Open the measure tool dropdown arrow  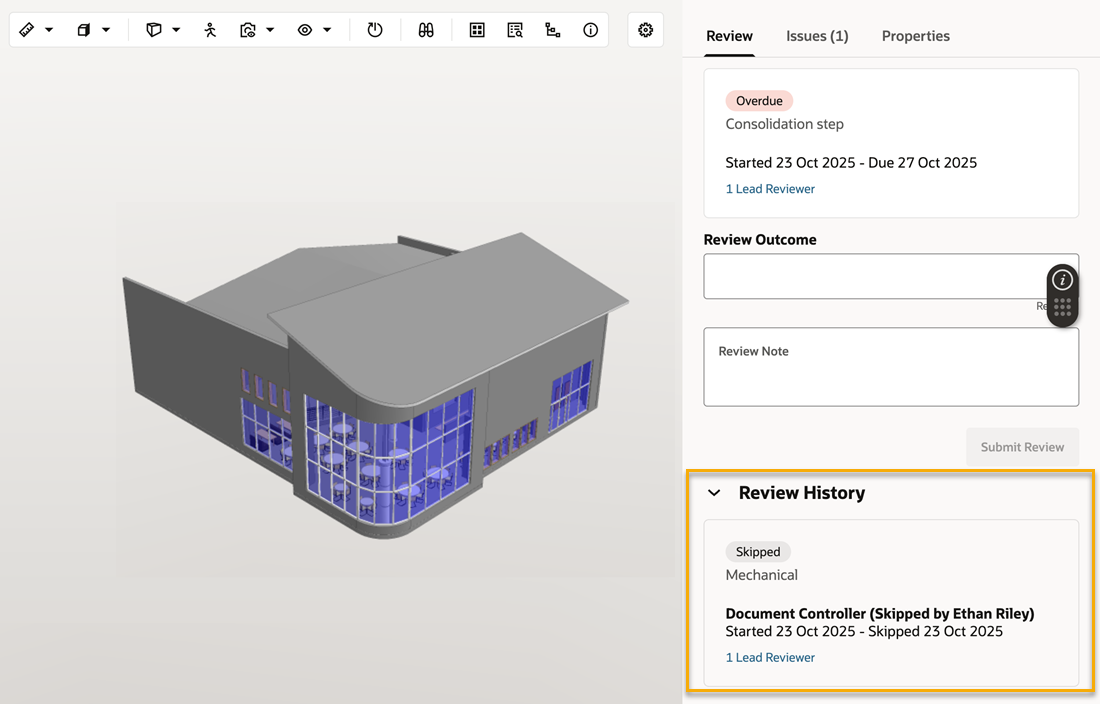point(49,30)
